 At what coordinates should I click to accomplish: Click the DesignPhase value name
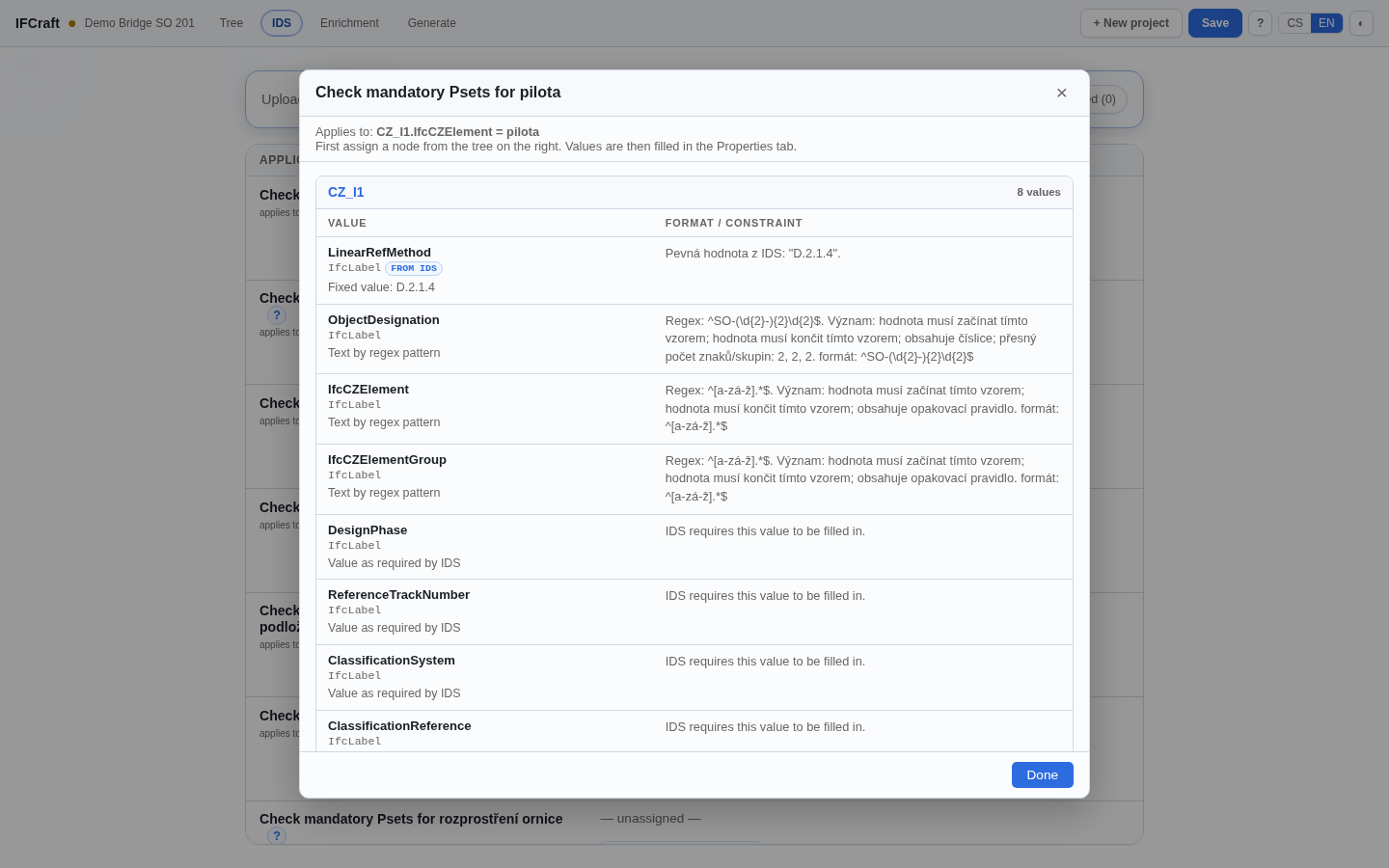pyautogui.click(x=368, y=530)
